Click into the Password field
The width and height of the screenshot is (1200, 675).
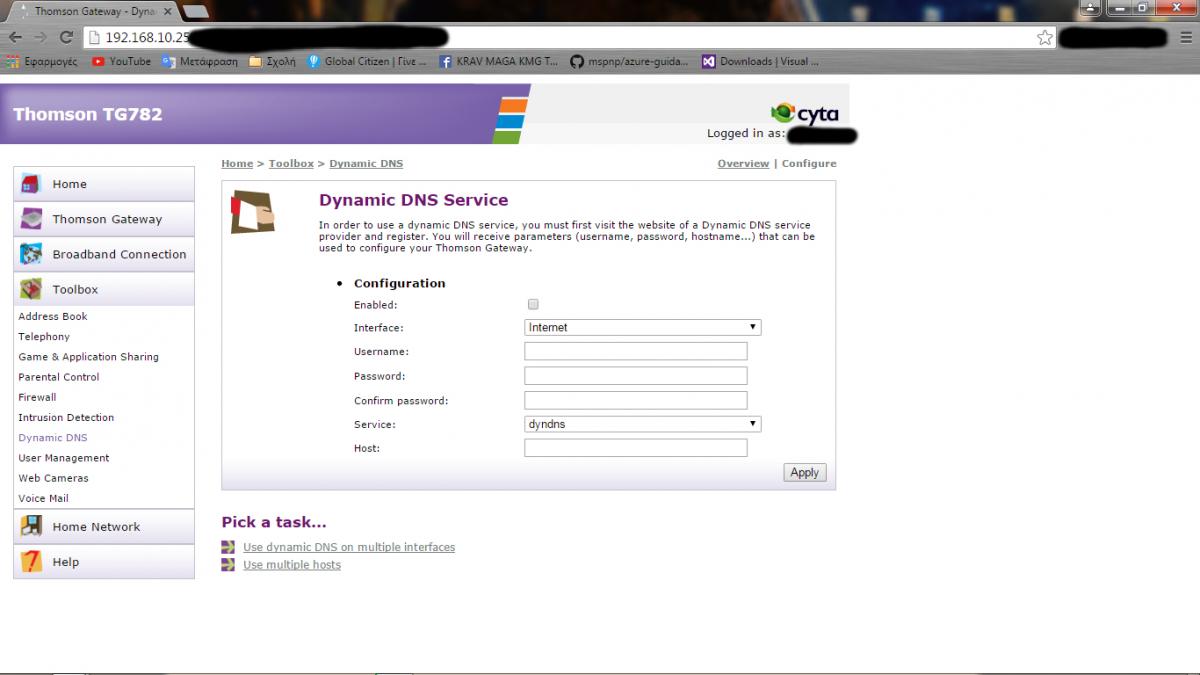click(x=636, y=376)
